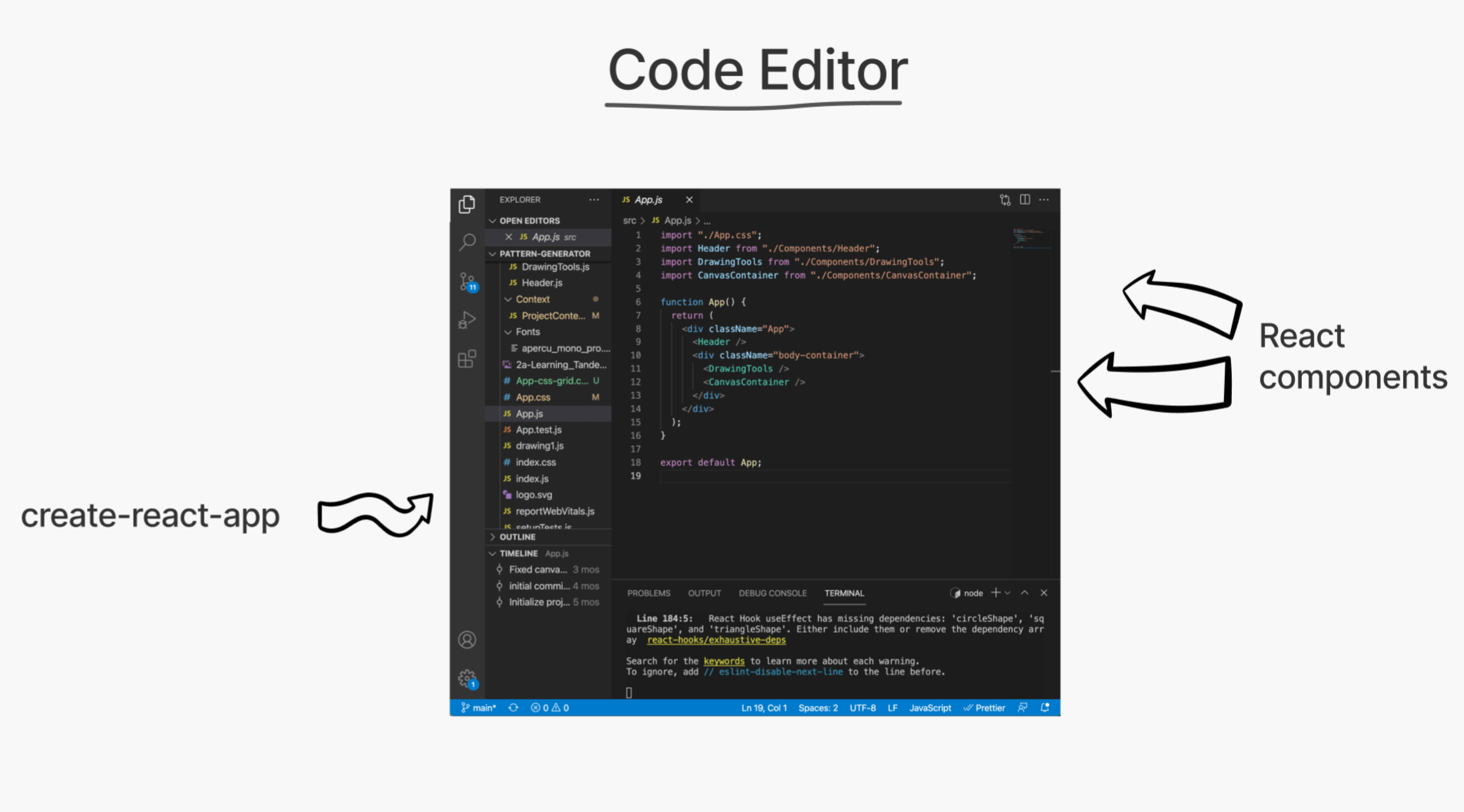
Task: Click the notifications bell in the status bar
Action: 1045,707
